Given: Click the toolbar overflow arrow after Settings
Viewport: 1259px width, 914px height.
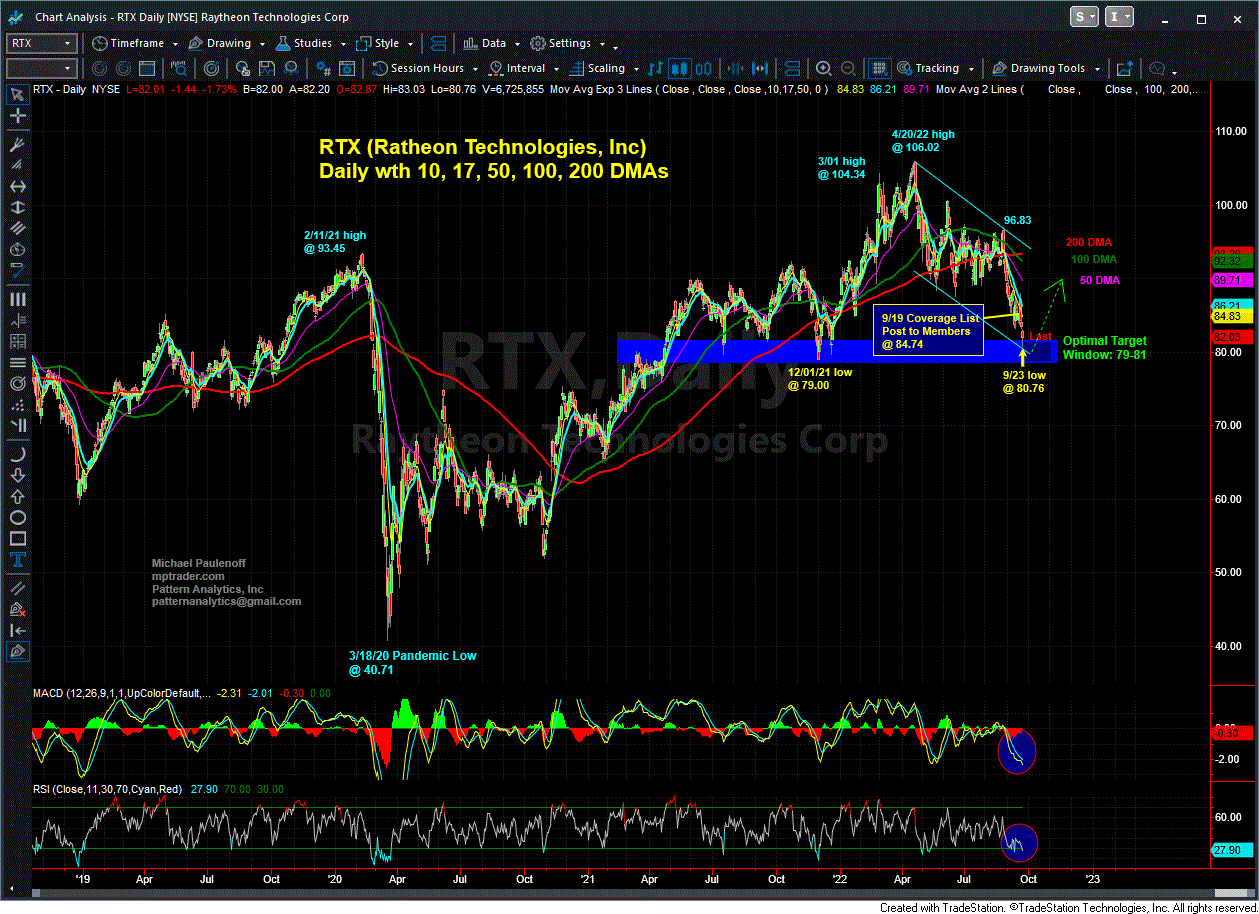Looking at the screenshot, I should [x=615, y=47].
